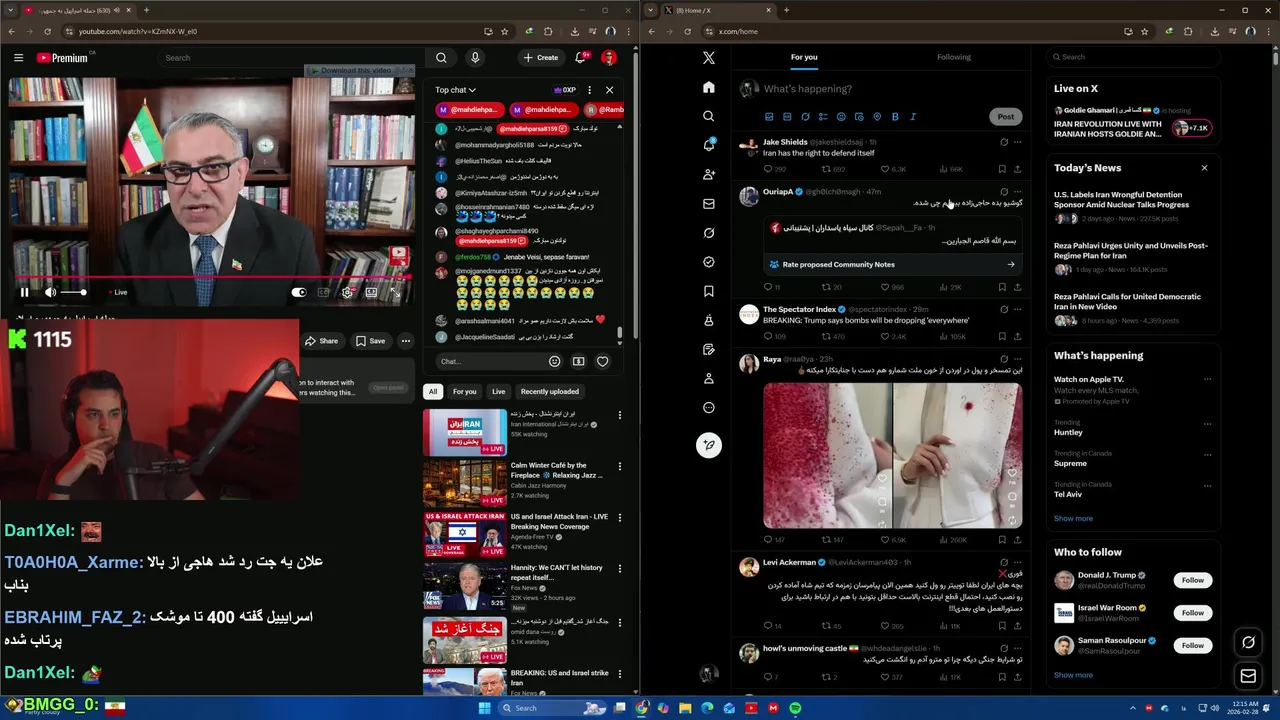Pause the YouTube live video
Viewport: 1280px width, 720px height.
(24, 292)
